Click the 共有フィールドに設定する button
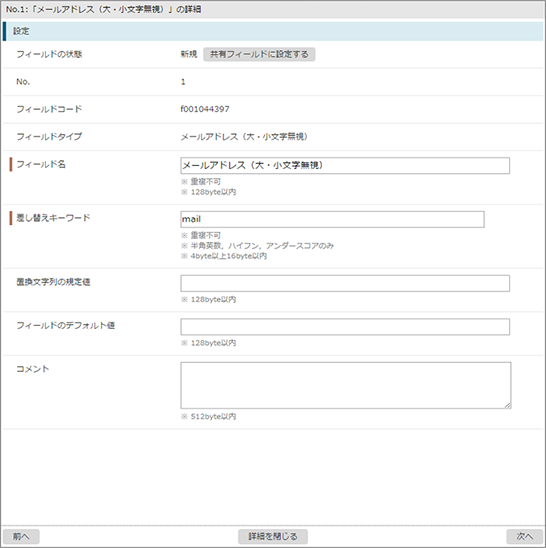 (259, 55)
